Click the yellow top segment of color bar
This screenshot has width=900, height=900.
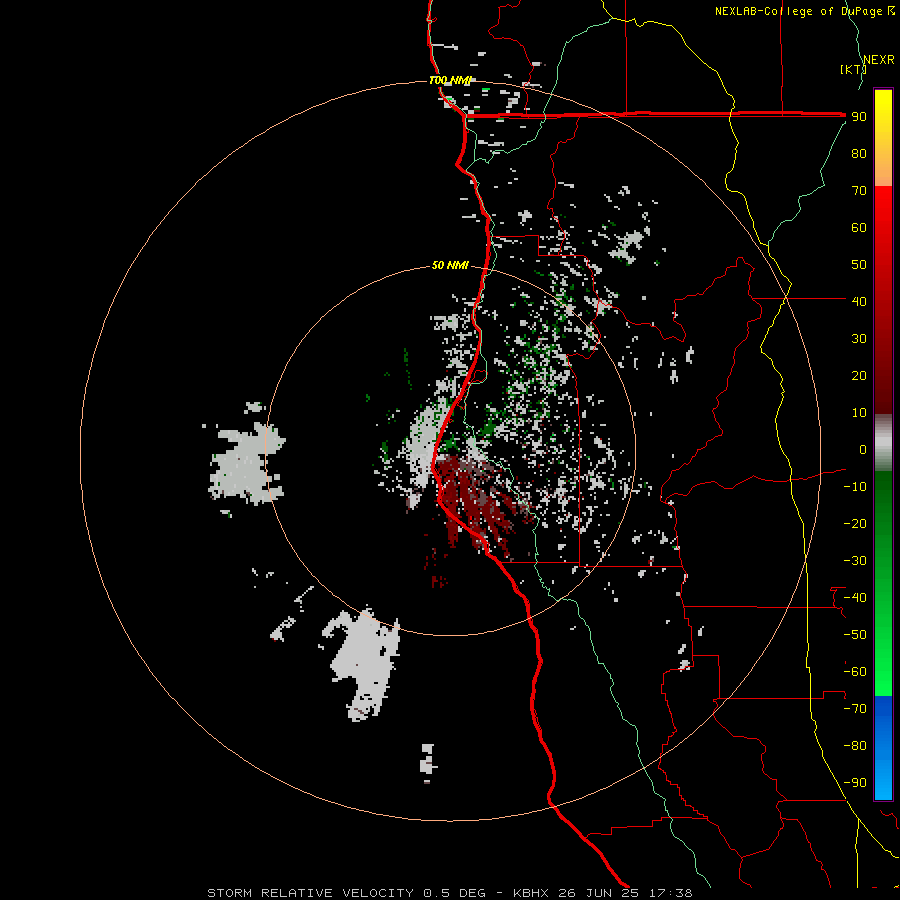[883, 138]
